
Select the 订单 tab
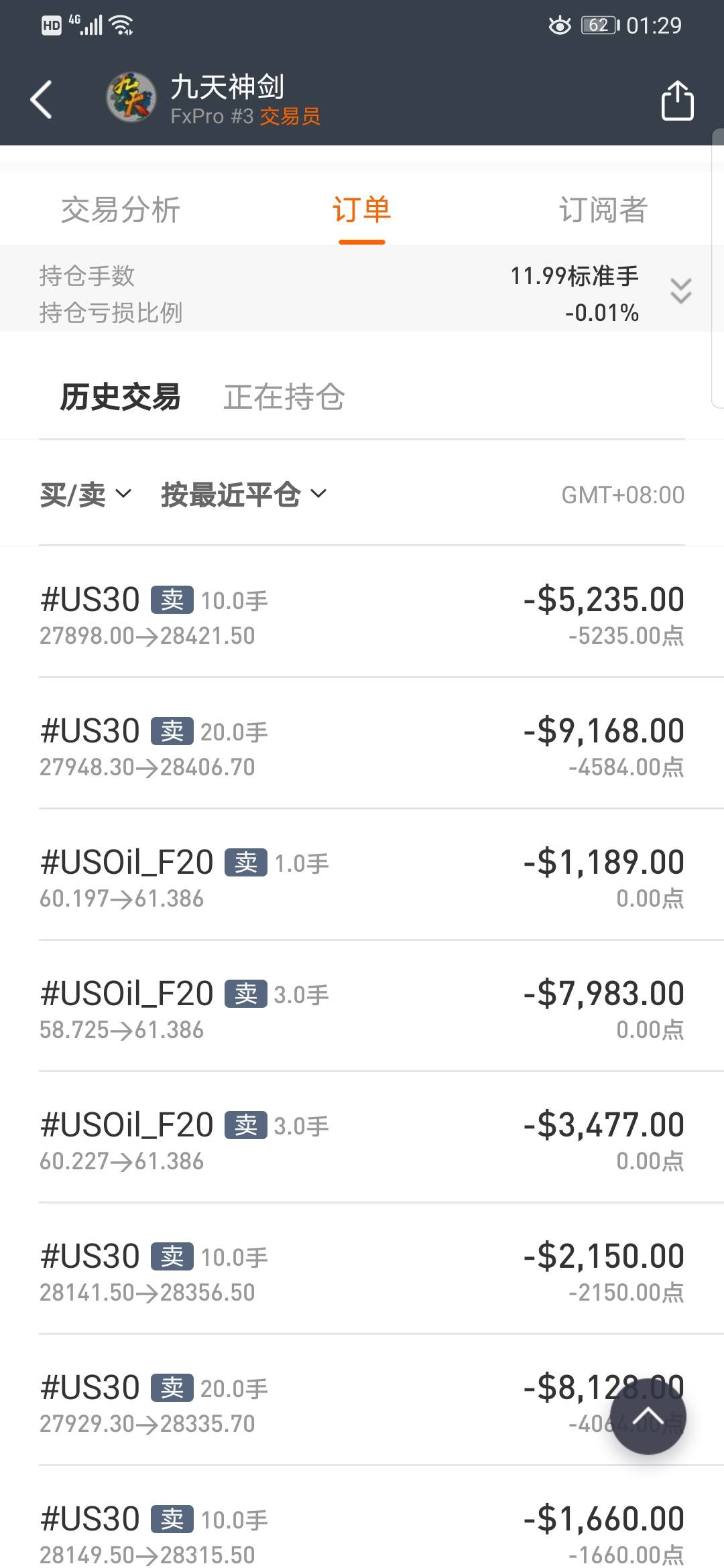coord(362,210)
